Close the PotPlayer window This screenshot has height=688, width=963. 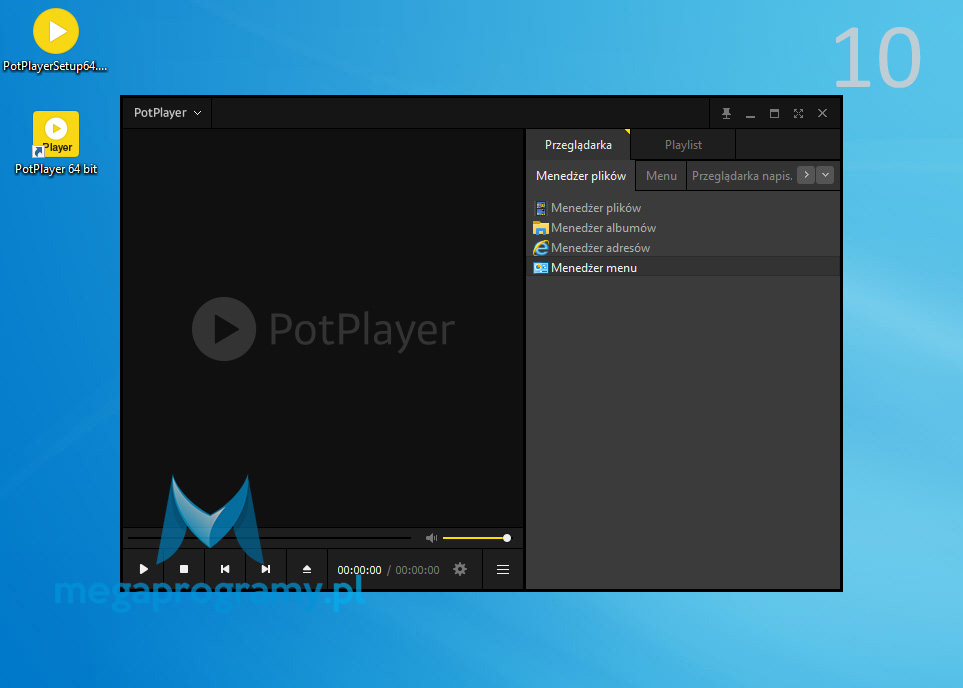(822, 114)
